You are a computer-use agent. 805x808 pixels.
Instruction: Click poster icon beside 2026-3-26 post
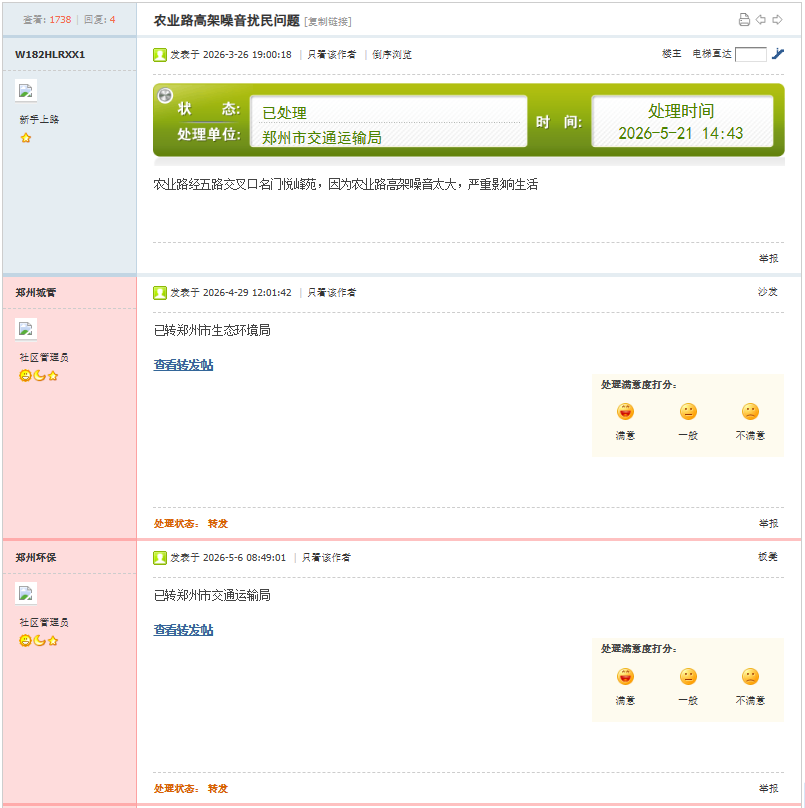(160, 55)
